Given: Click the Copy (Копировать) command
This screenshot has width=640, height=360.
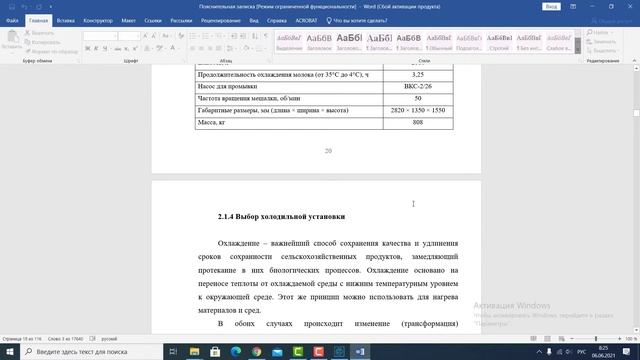Looking at the screenshot, I should [x=42, y=42].
